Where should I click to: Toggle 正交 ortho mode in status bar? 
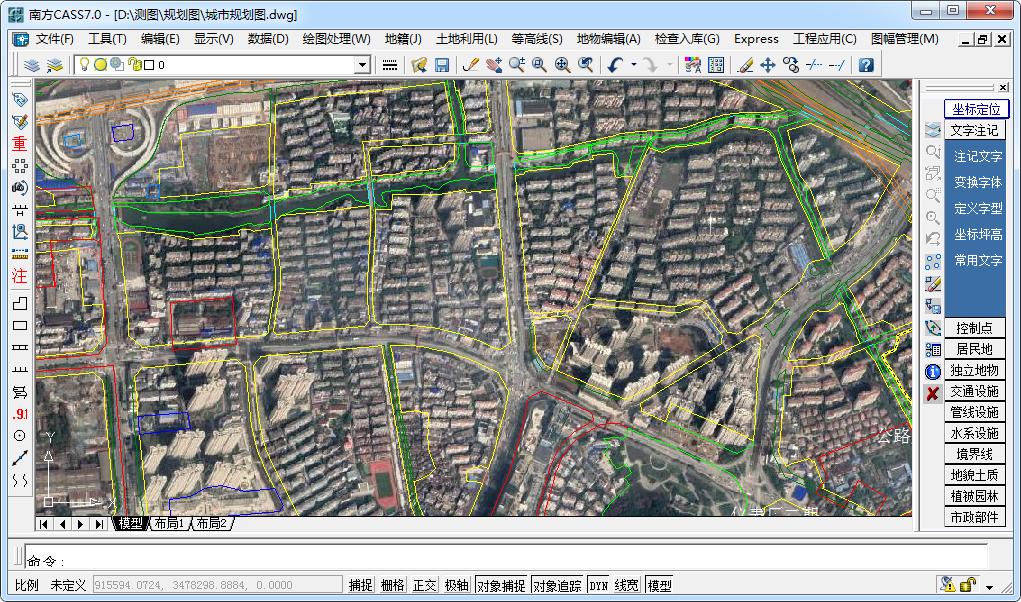coord(425,586)
